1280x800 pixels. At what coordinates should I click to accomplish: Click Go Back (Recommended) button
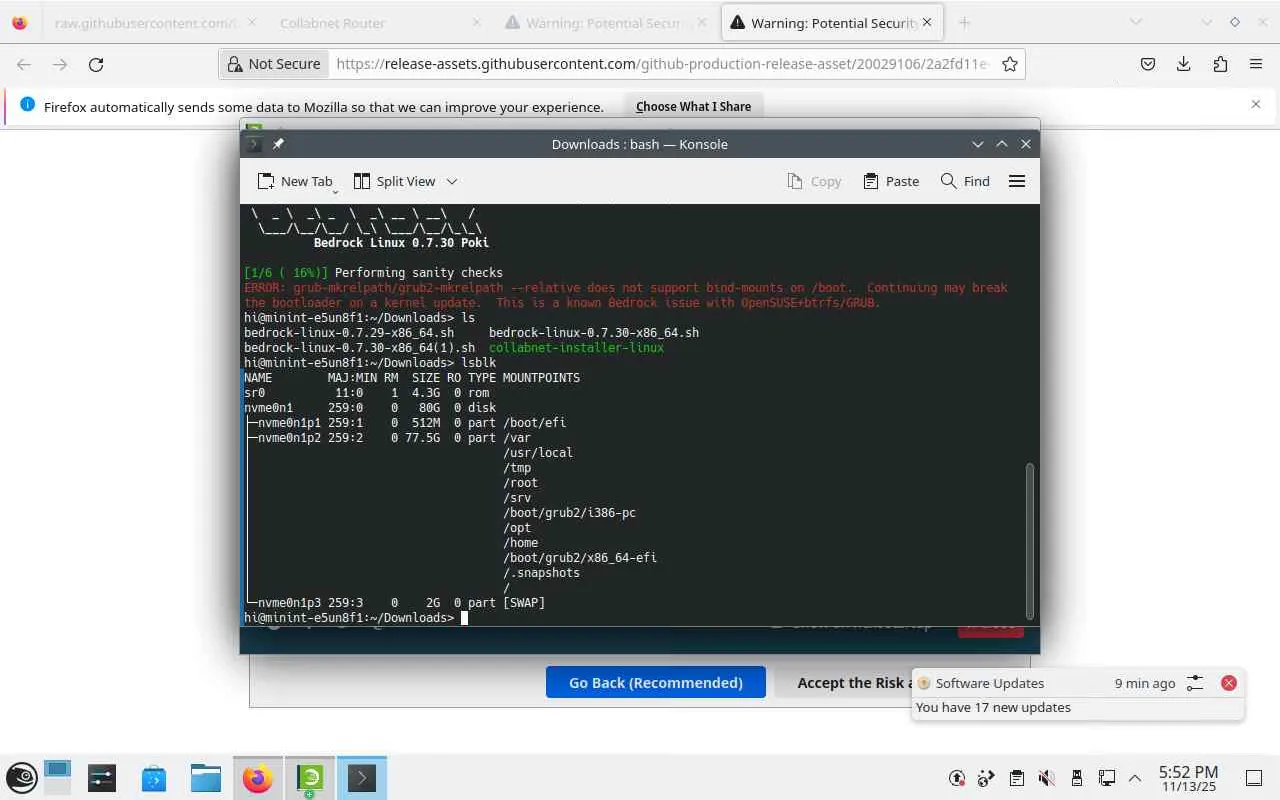(x=656, y=683)
